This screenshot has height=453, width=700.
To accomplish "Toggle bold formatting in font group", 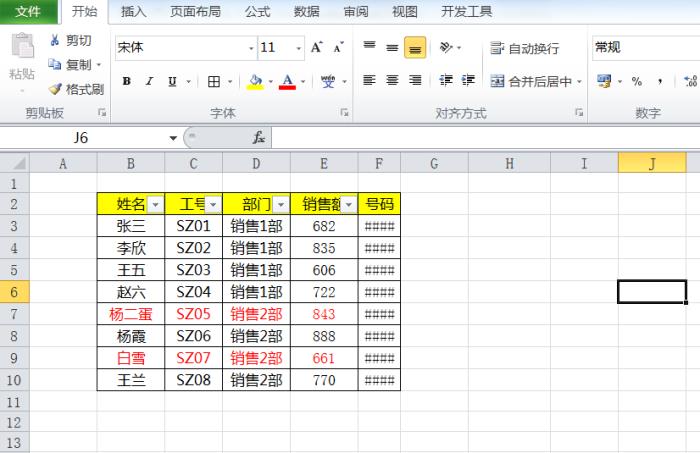I will tap(126, 82).
